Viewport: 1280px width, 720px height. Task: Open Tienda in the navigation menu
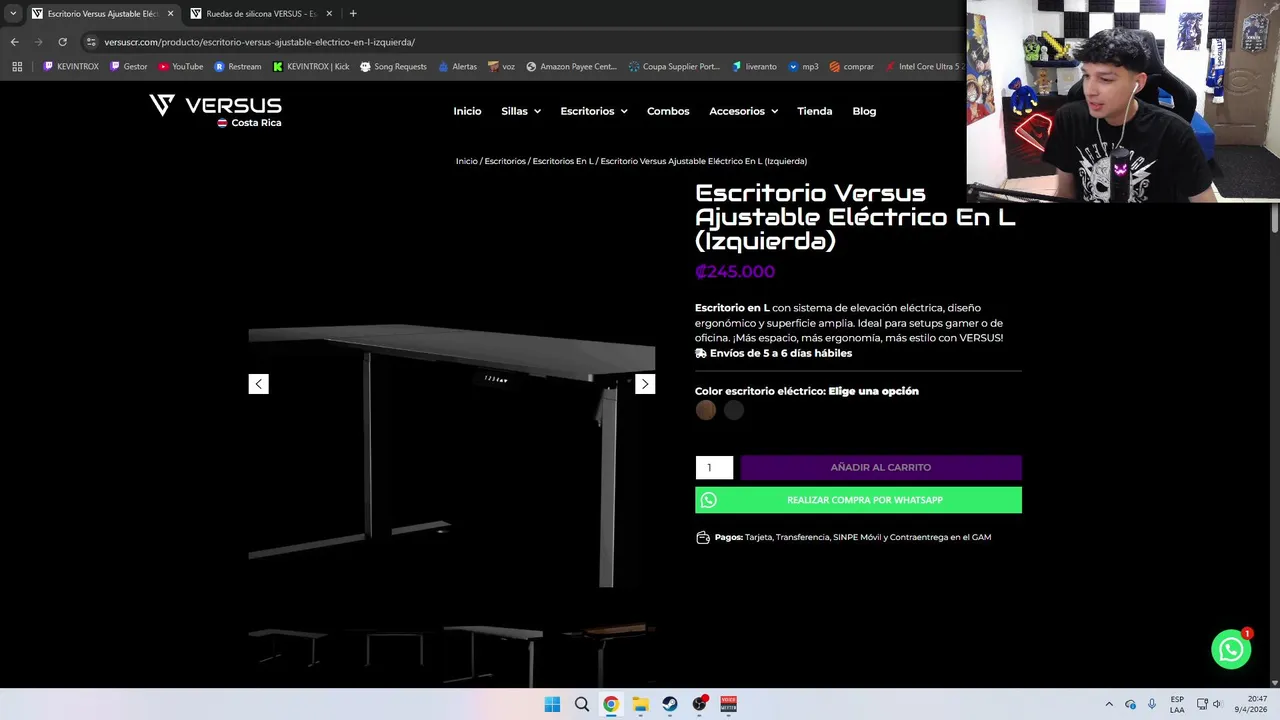click(814, 111)
